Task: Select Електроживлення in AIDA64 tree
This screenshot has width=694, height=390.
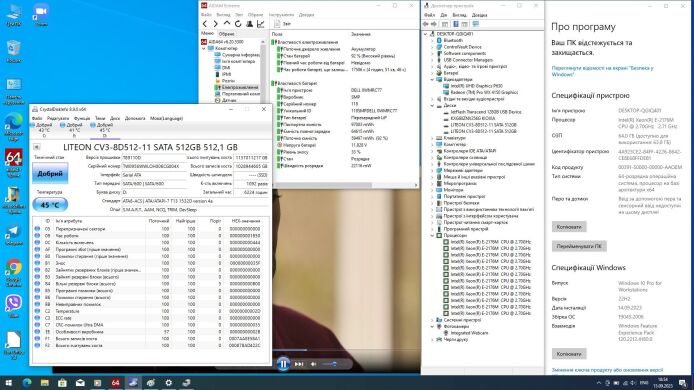Action: tap(240, 88)
